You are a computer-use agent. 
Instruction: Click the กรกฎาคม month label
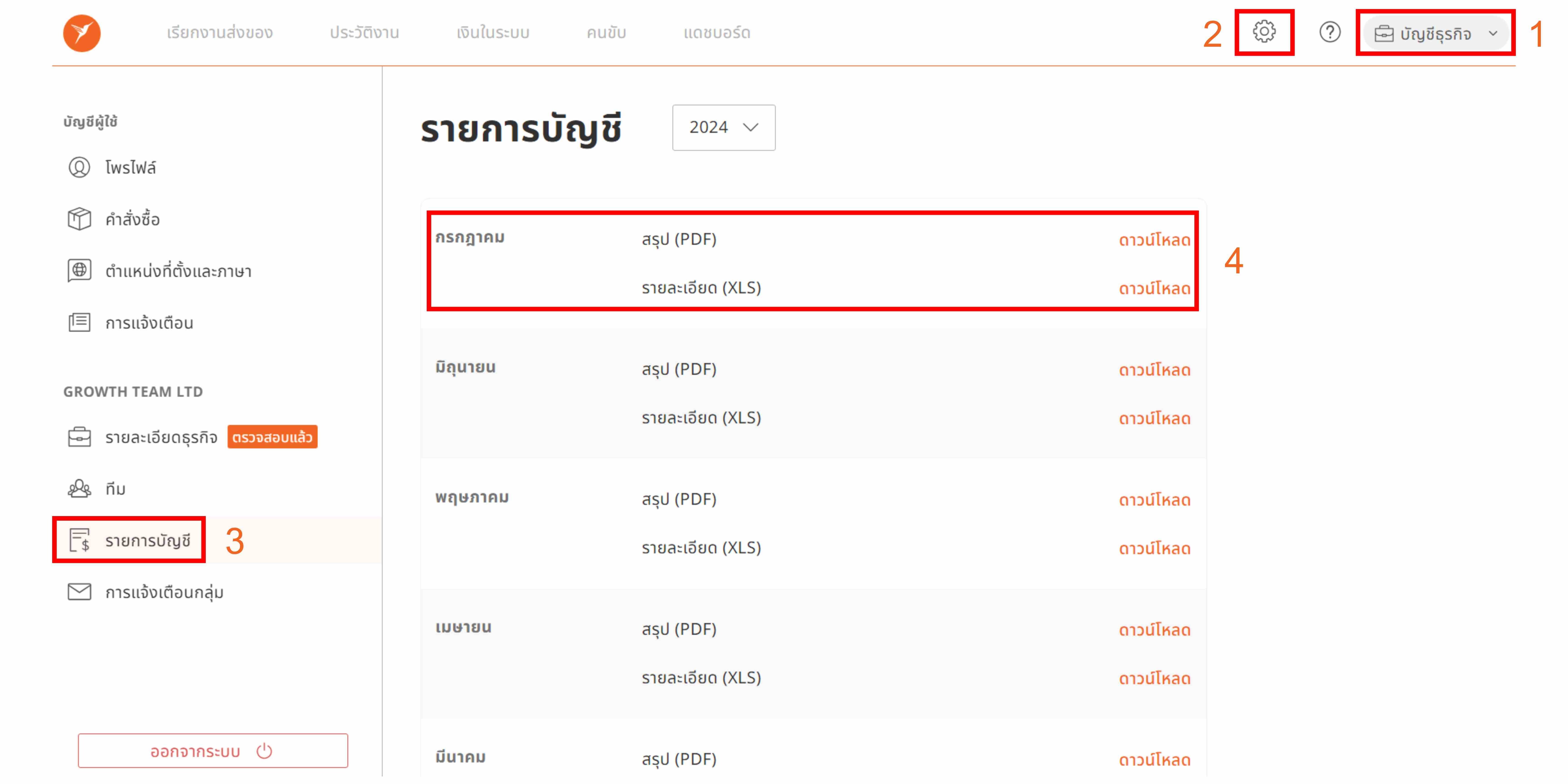[x=470, y=238]
